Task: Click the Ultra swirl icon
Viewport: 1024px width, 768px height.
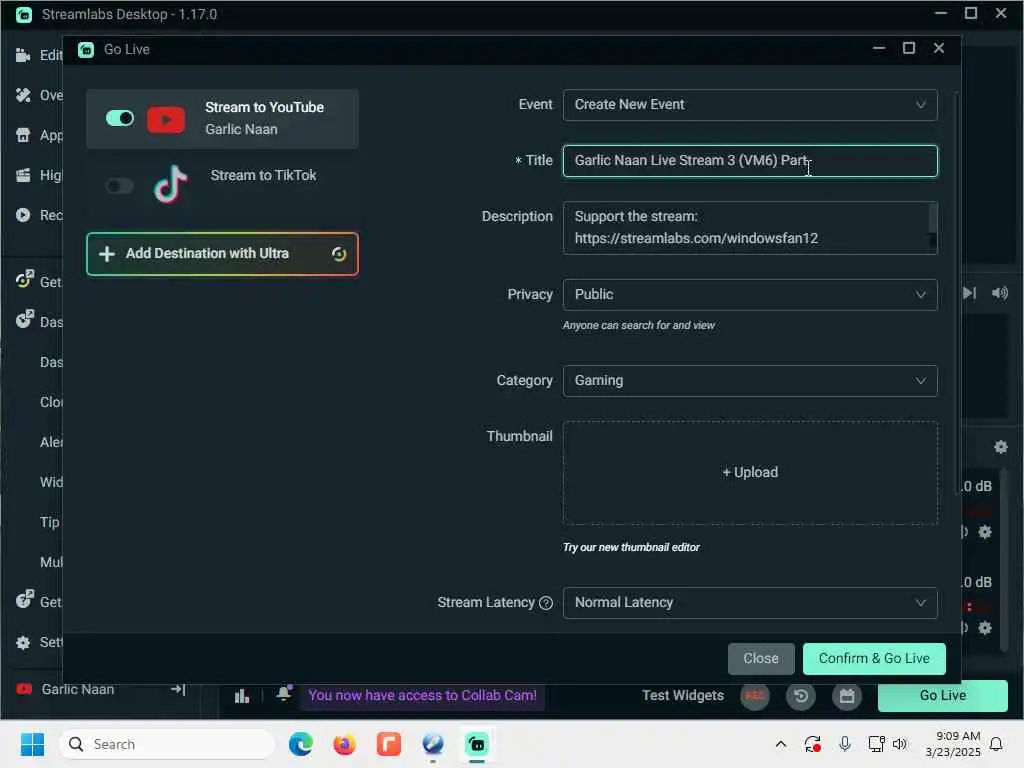Action: click(x=338, y=254)
